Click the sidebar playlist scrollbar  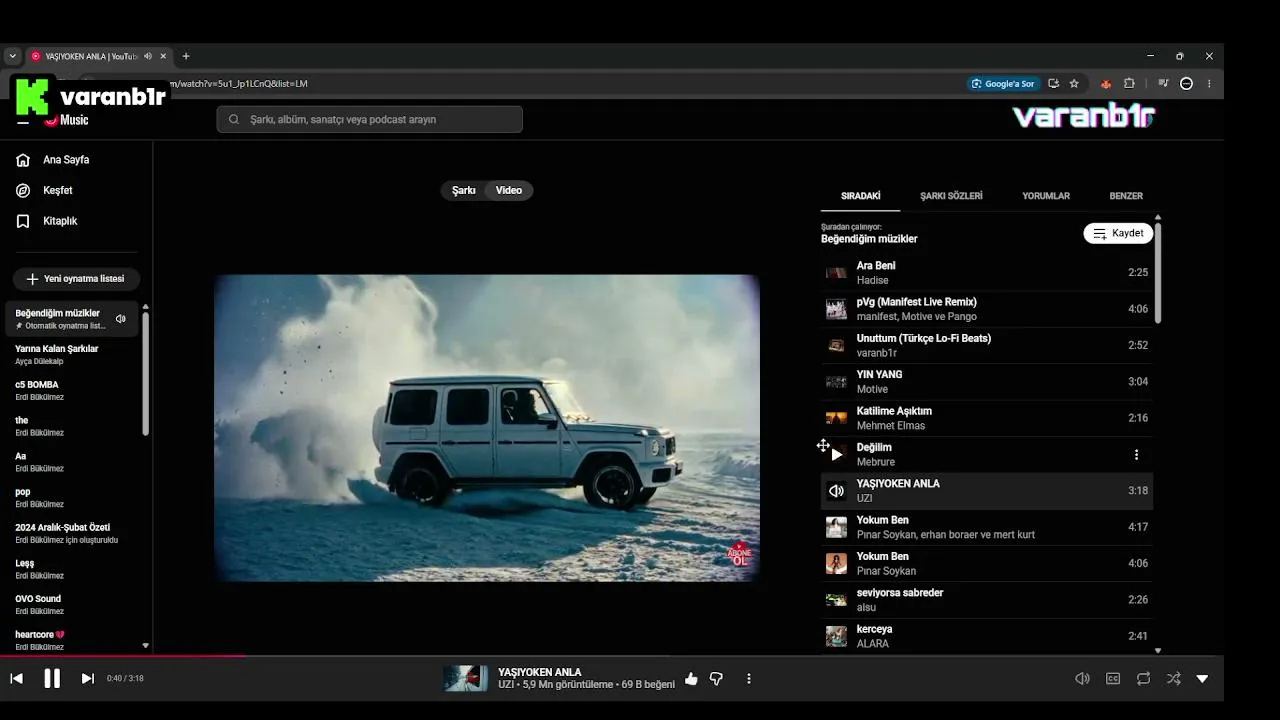click(146, 375)
